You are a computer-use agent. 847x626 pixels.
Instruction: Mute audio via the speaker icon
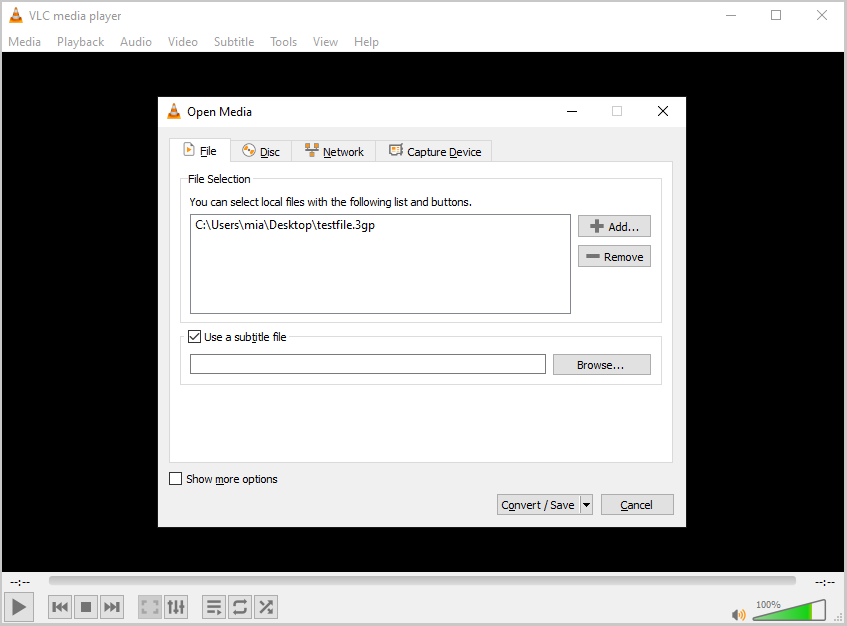pyautogui.click(x=738, y=615)
